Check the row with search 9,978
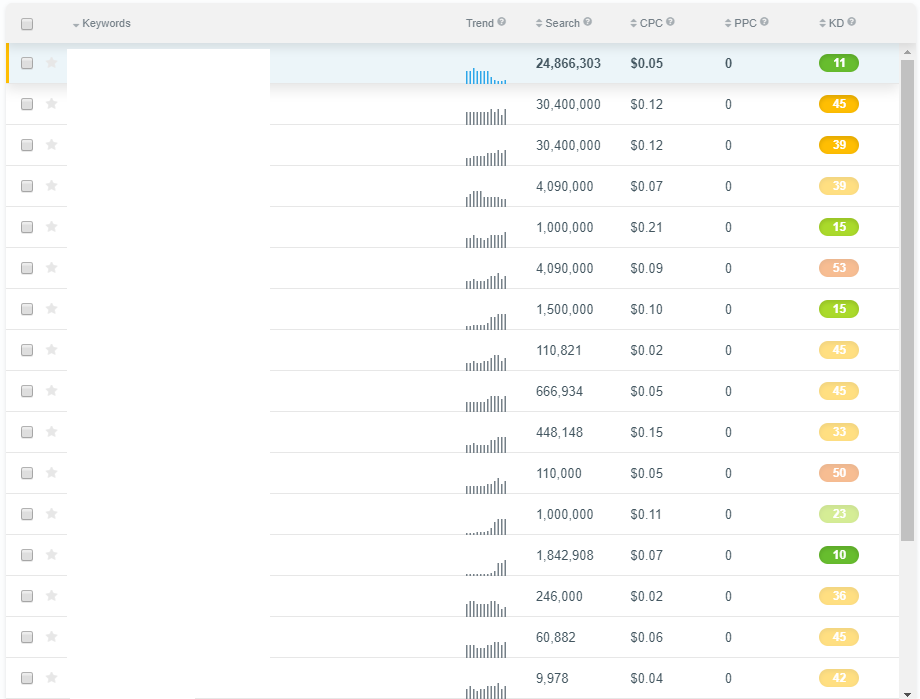The width and height of the screenshot is (920, 699). [x=27, y=678]
